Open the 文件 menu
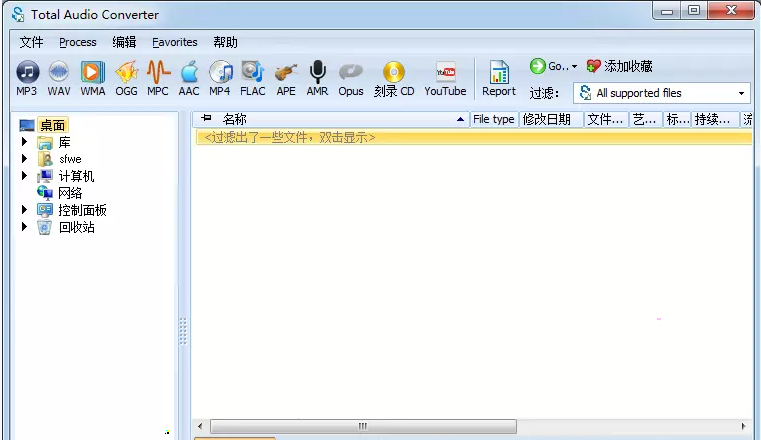Viewport: 761px width, 440px height. [32, 42]
